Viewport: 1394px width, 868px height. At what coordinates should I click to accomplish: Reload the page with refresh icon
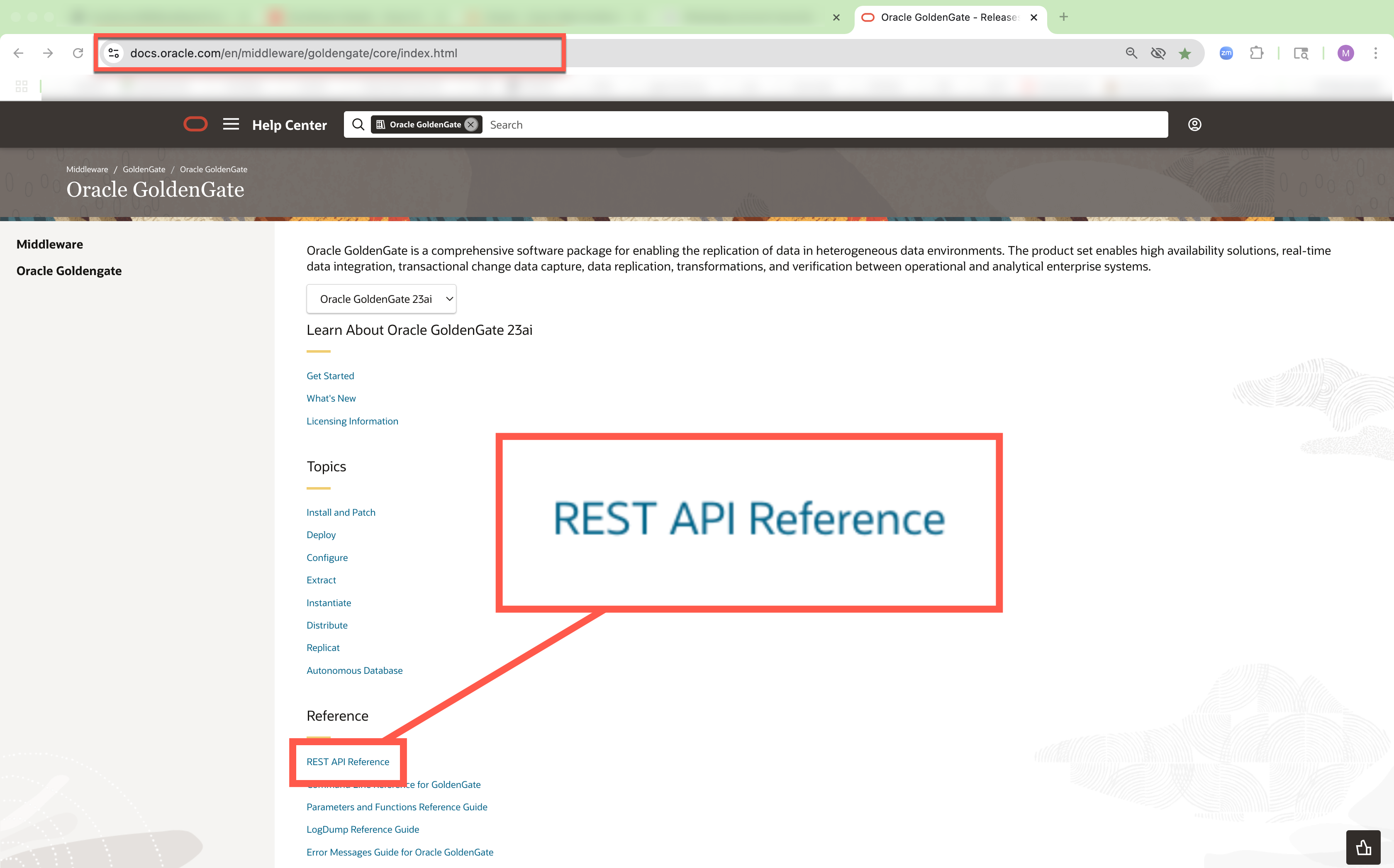pyautogui.click(x=78, y=54)
